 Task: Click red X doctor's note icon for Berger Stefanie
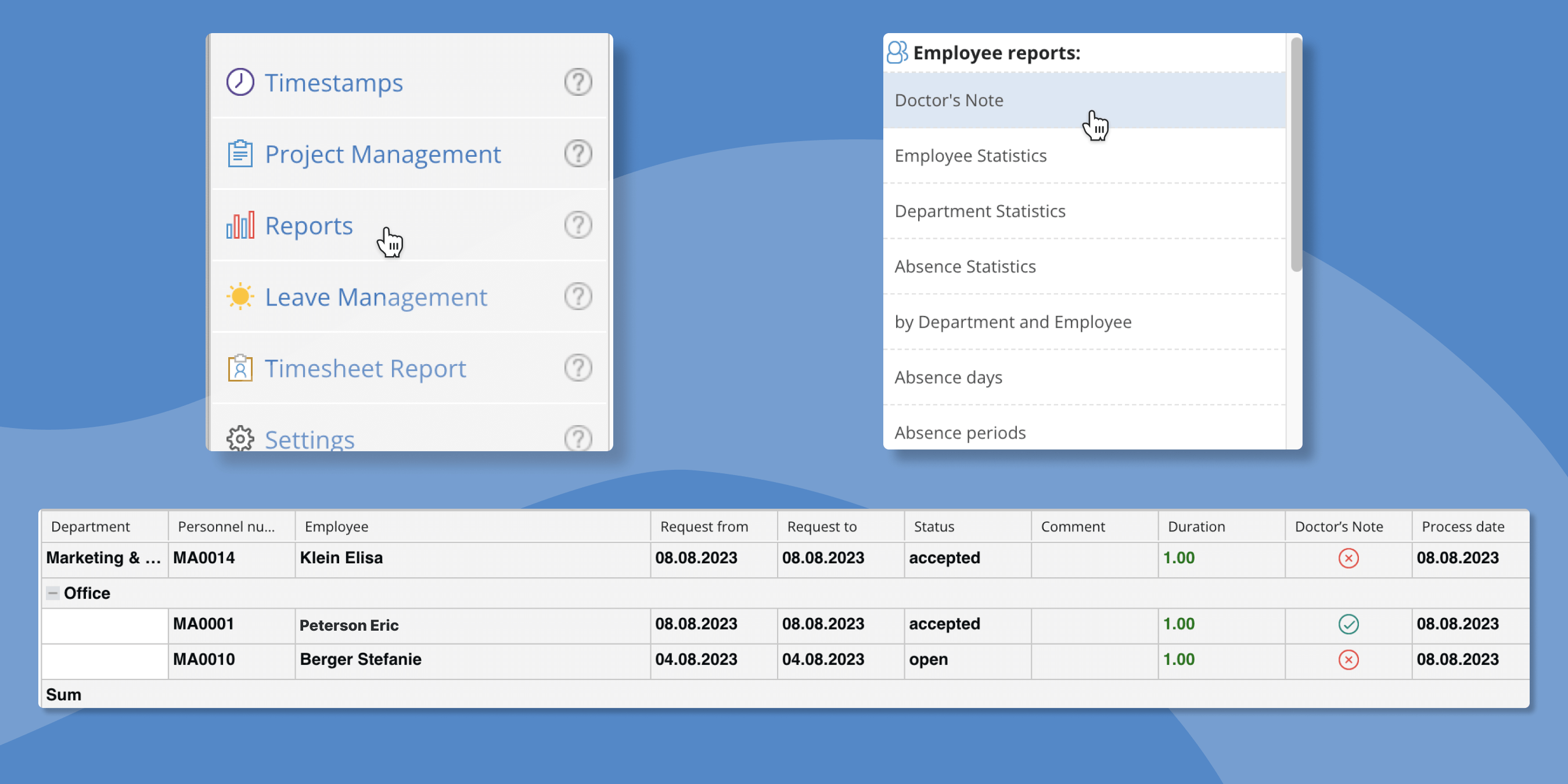pyautogui.click(x=1348, y=659)
